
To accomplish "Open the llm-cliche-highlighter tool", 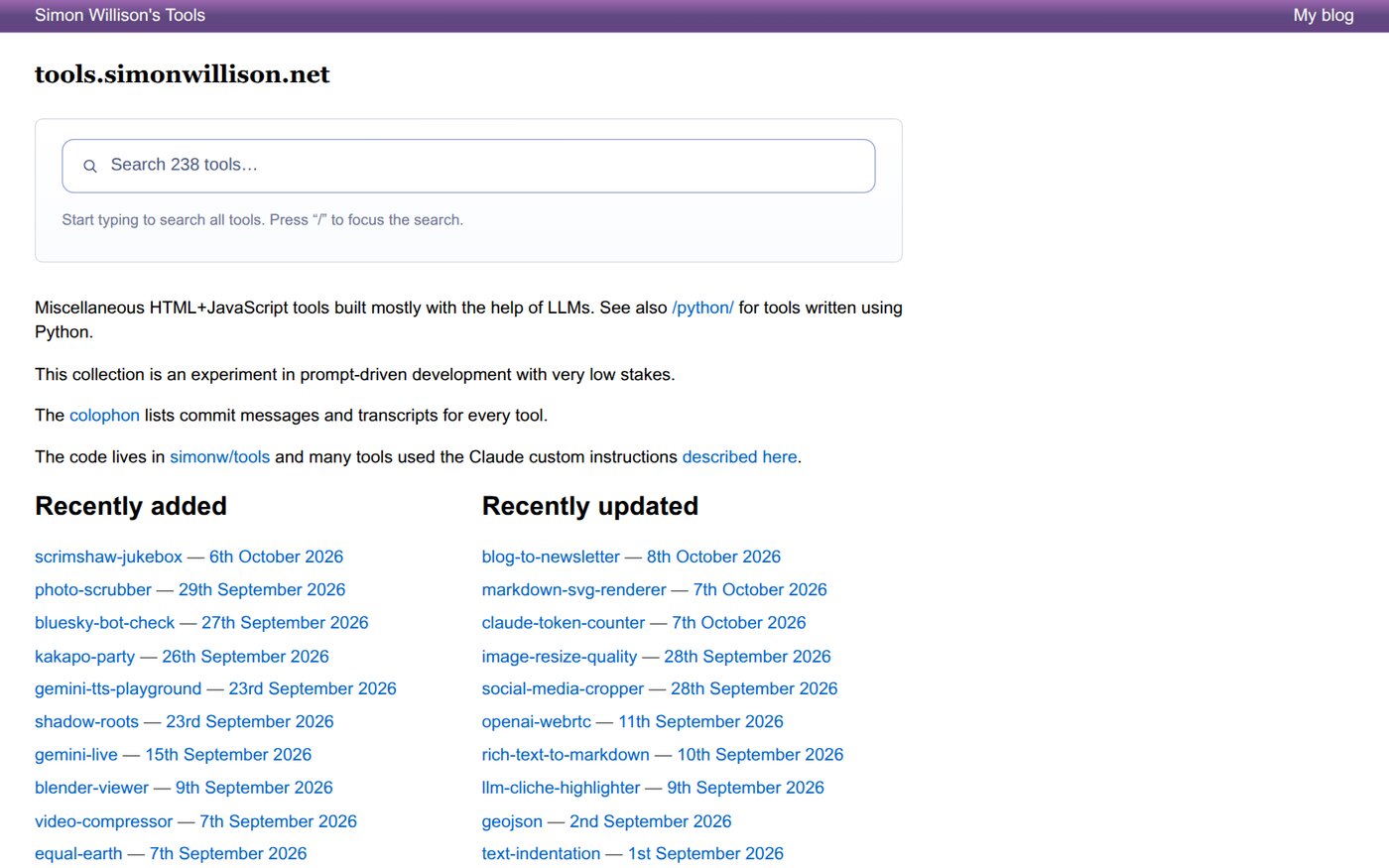I will (x=561, y=788).
